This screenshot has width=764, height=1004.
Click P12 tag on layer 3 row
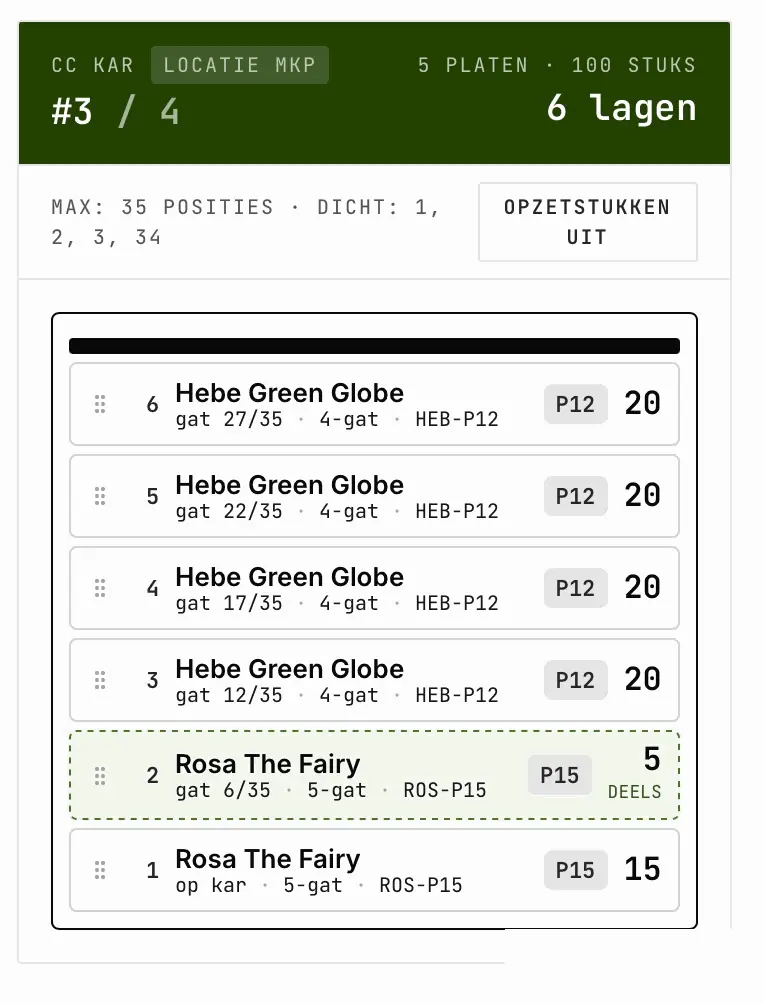pyautogui.click(x=575, y=680)
